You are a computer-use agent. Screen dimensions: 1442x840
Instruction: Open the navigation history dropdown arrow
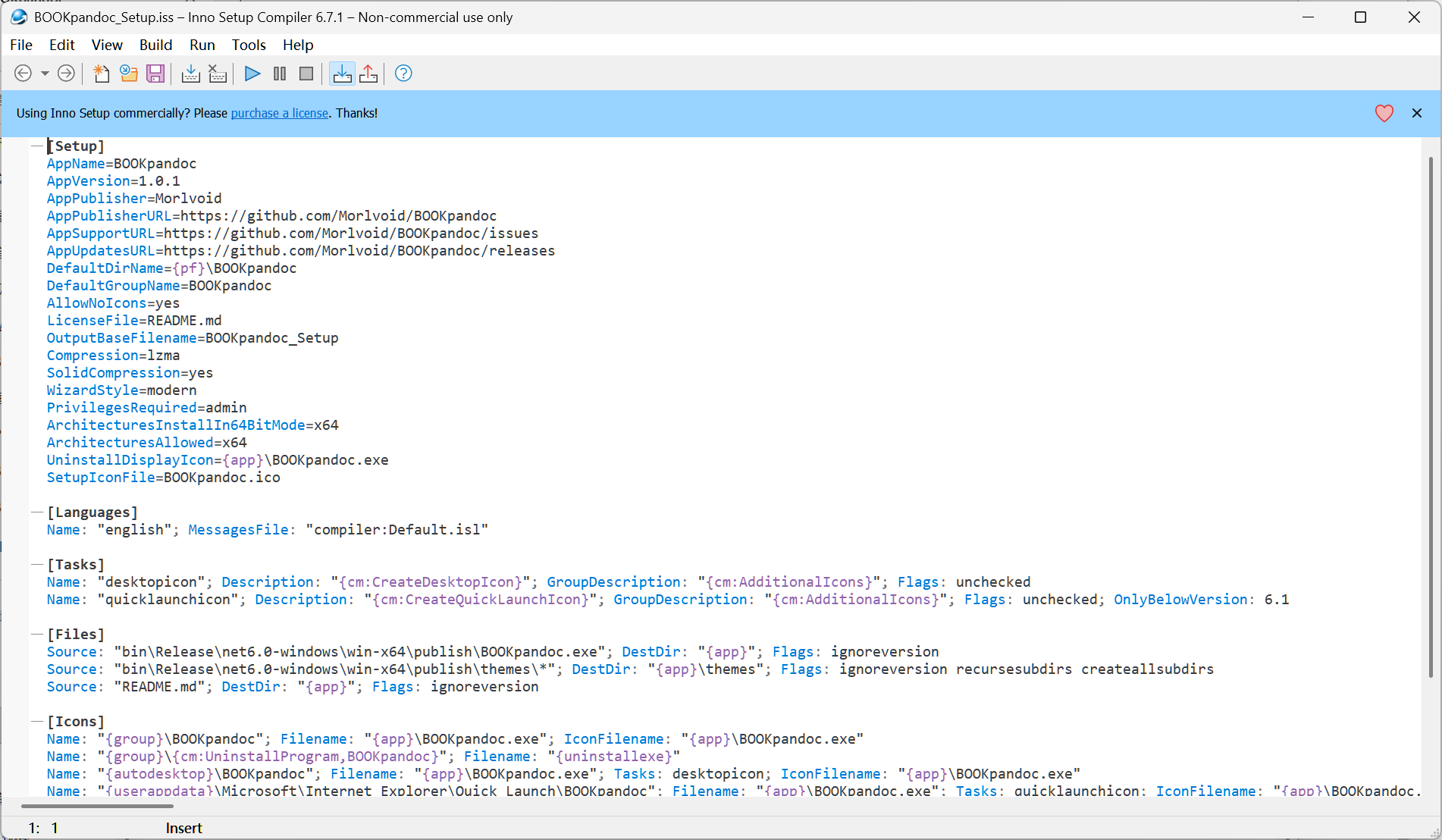click(45, 74)
